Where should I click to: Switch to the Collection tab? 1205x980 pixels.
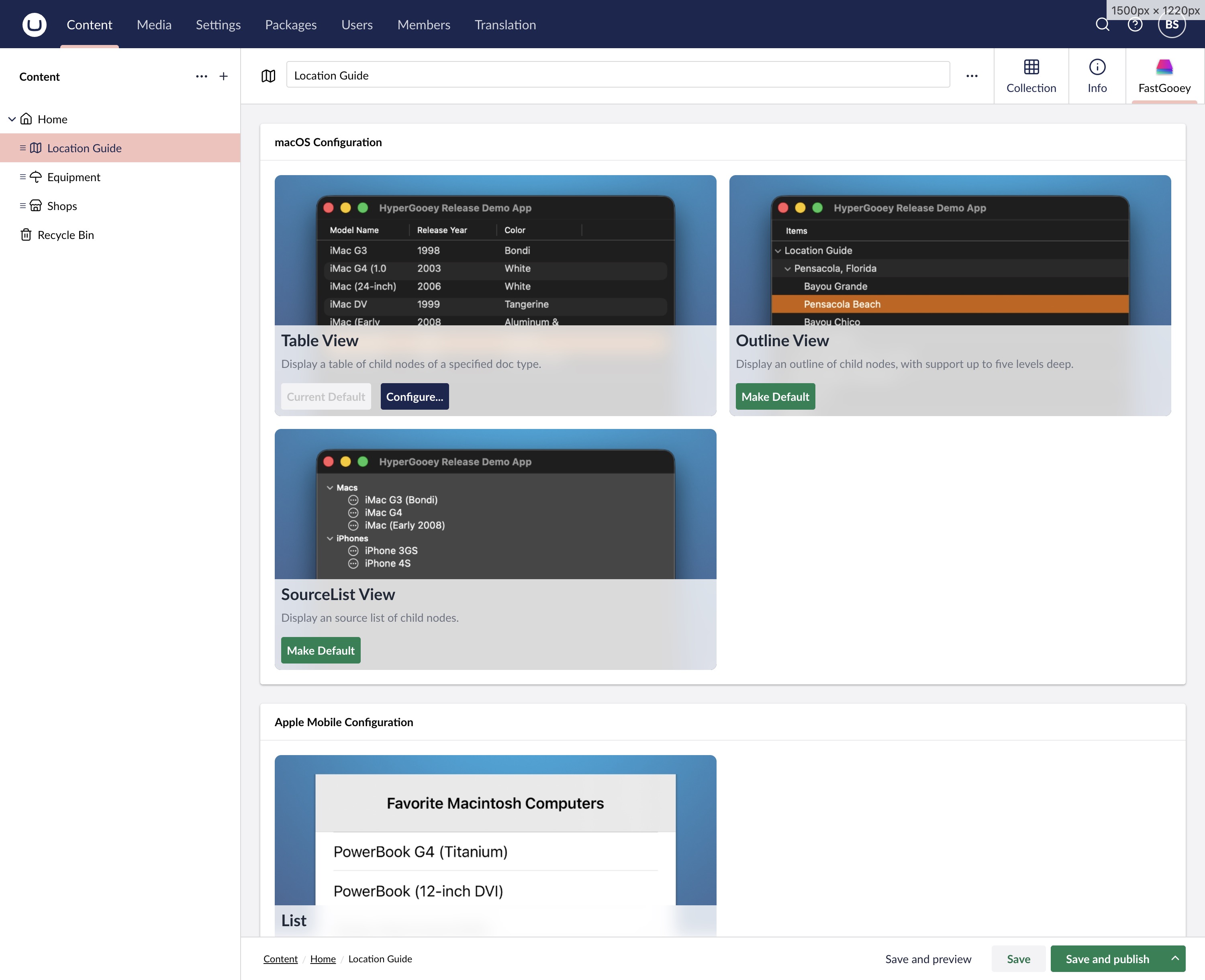[1031, 76]
